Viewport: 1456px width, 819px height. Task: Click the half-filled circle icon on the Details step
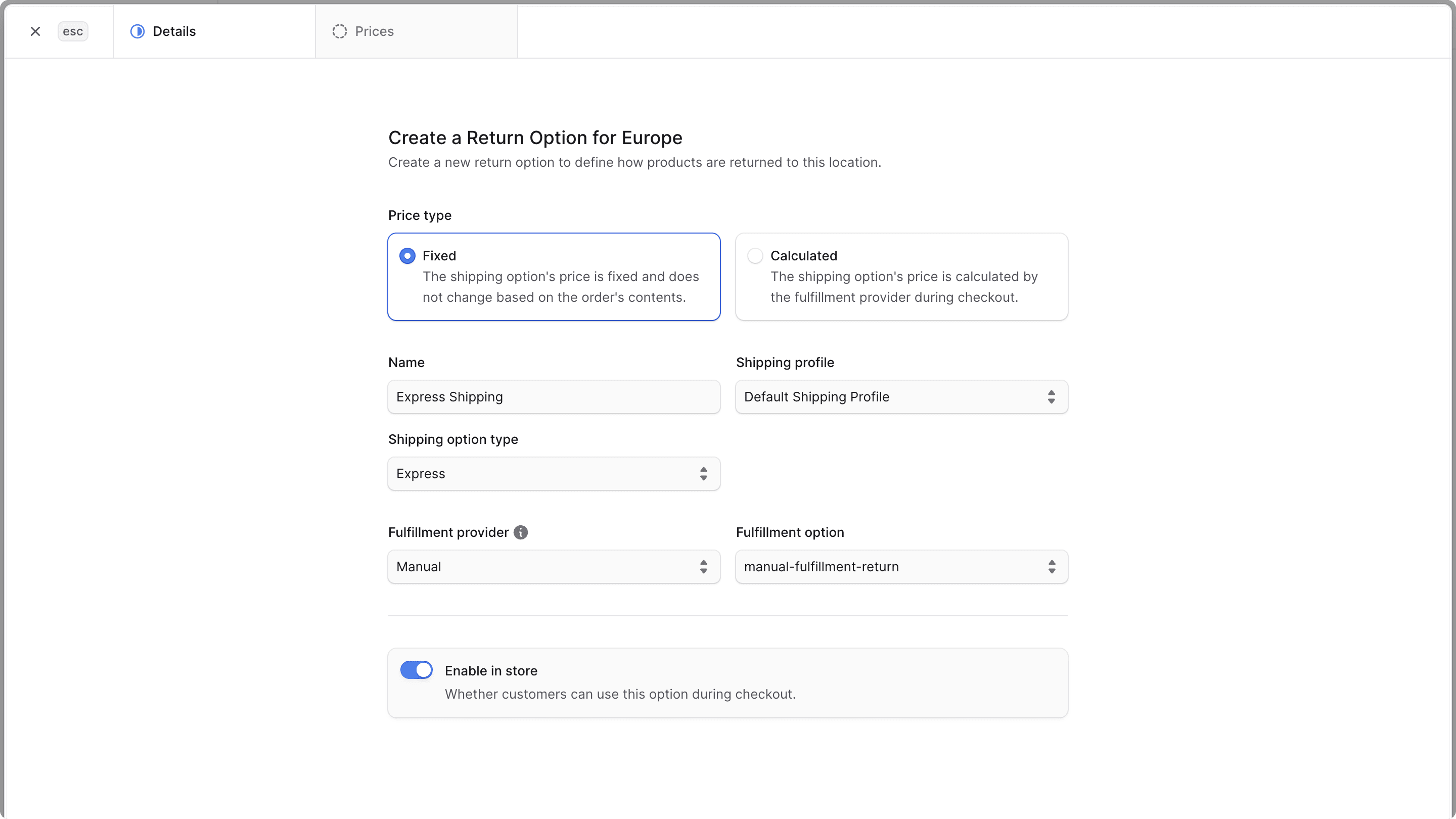[x=137, y=31]
